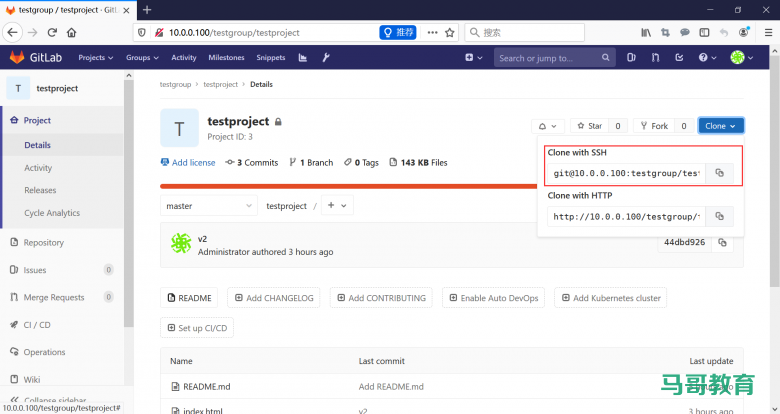The image size is (780, 414).
Task: View 3 Commits link
Action: (x=252, y=163)
